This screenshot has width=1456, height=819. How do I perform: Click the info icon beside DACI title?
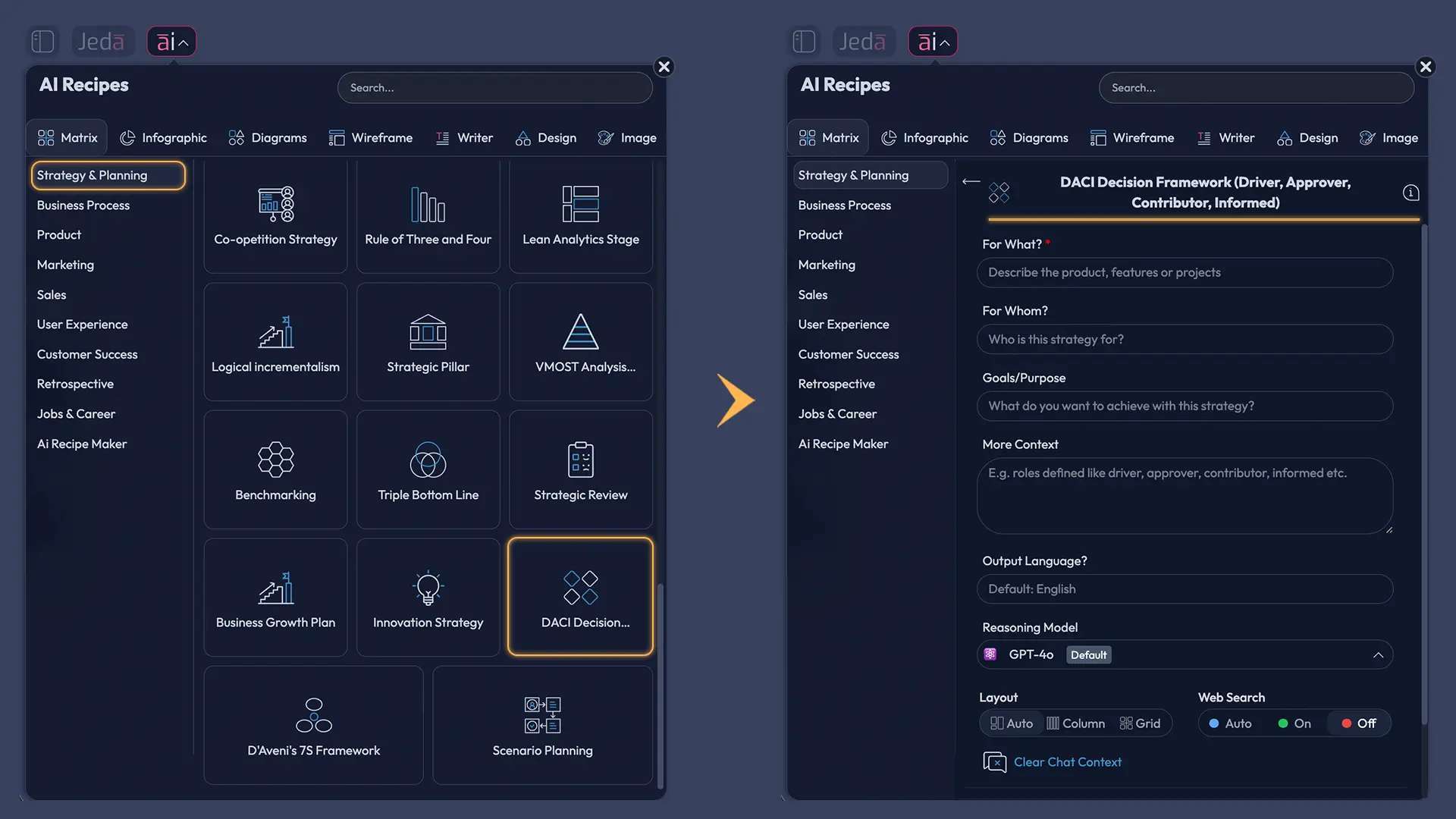click(x=1410, y=193)
